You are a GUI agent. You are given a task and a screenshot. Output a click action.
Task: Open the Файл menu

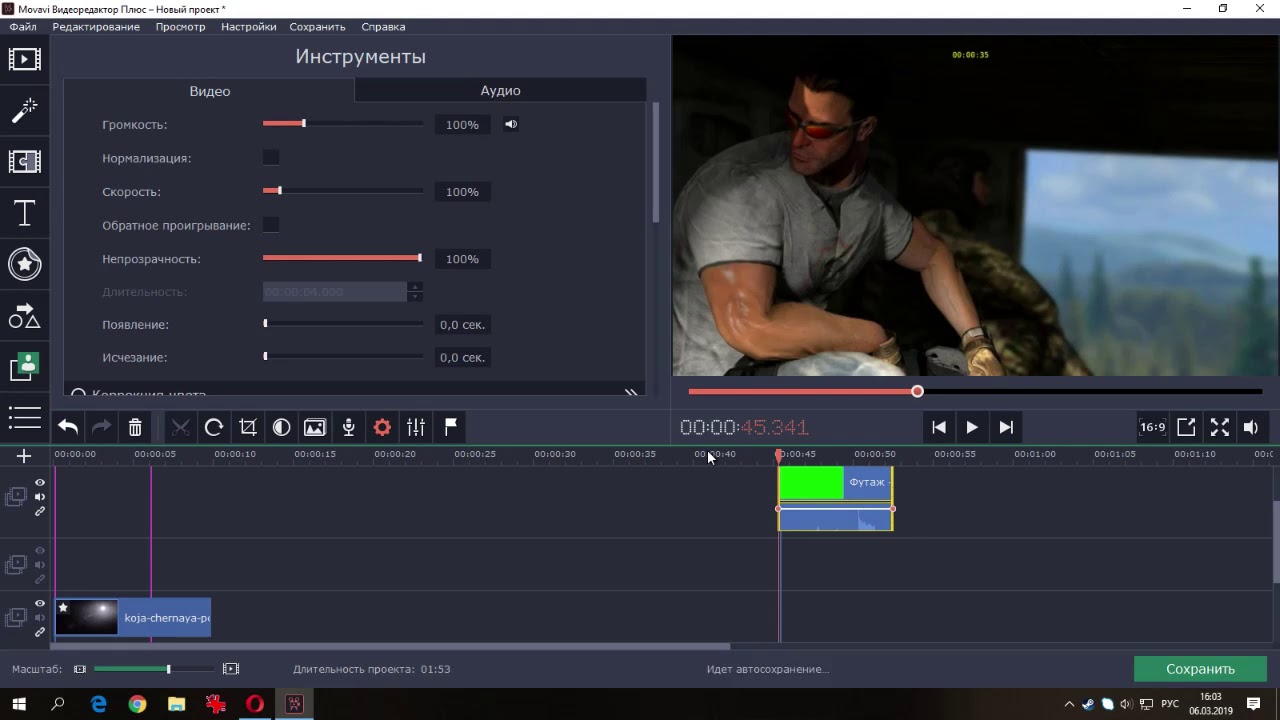[x=23, y=27]
